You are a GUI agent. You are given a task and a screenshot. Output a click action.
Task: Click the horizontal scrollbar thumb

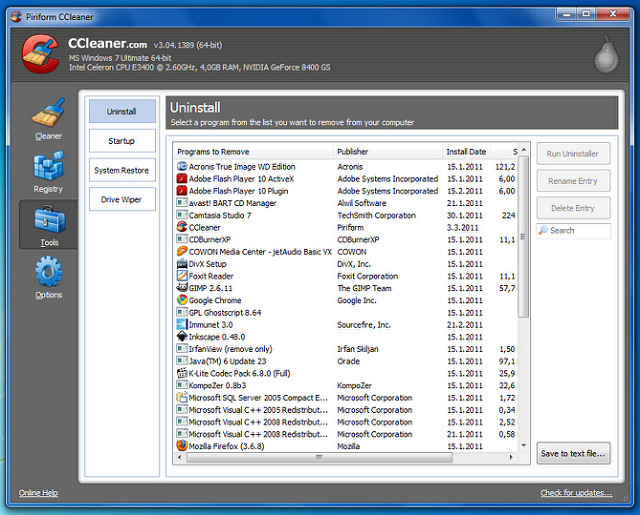(319, 457)
